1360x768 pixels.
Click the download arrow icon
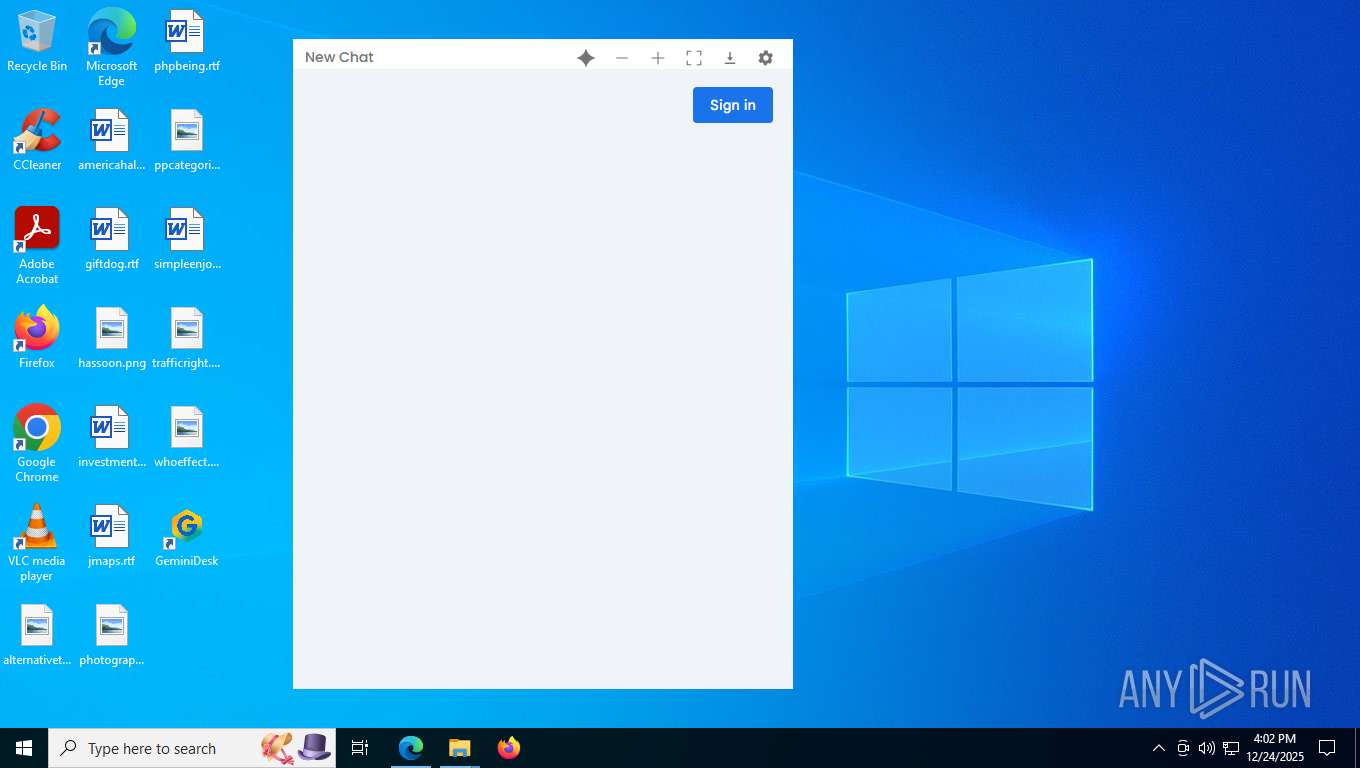[730, 58]
